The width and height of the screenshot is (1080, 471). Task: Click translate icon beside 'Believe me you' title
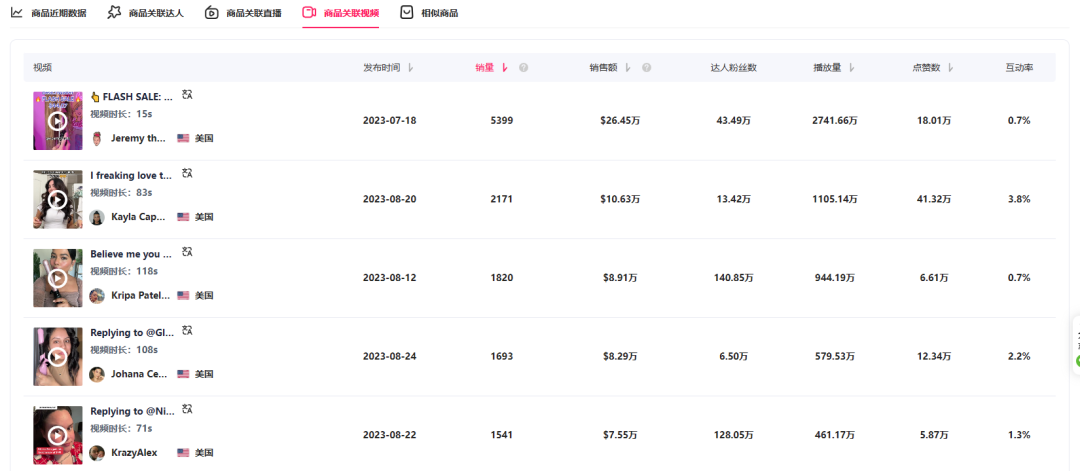click(x=187, y=252)
